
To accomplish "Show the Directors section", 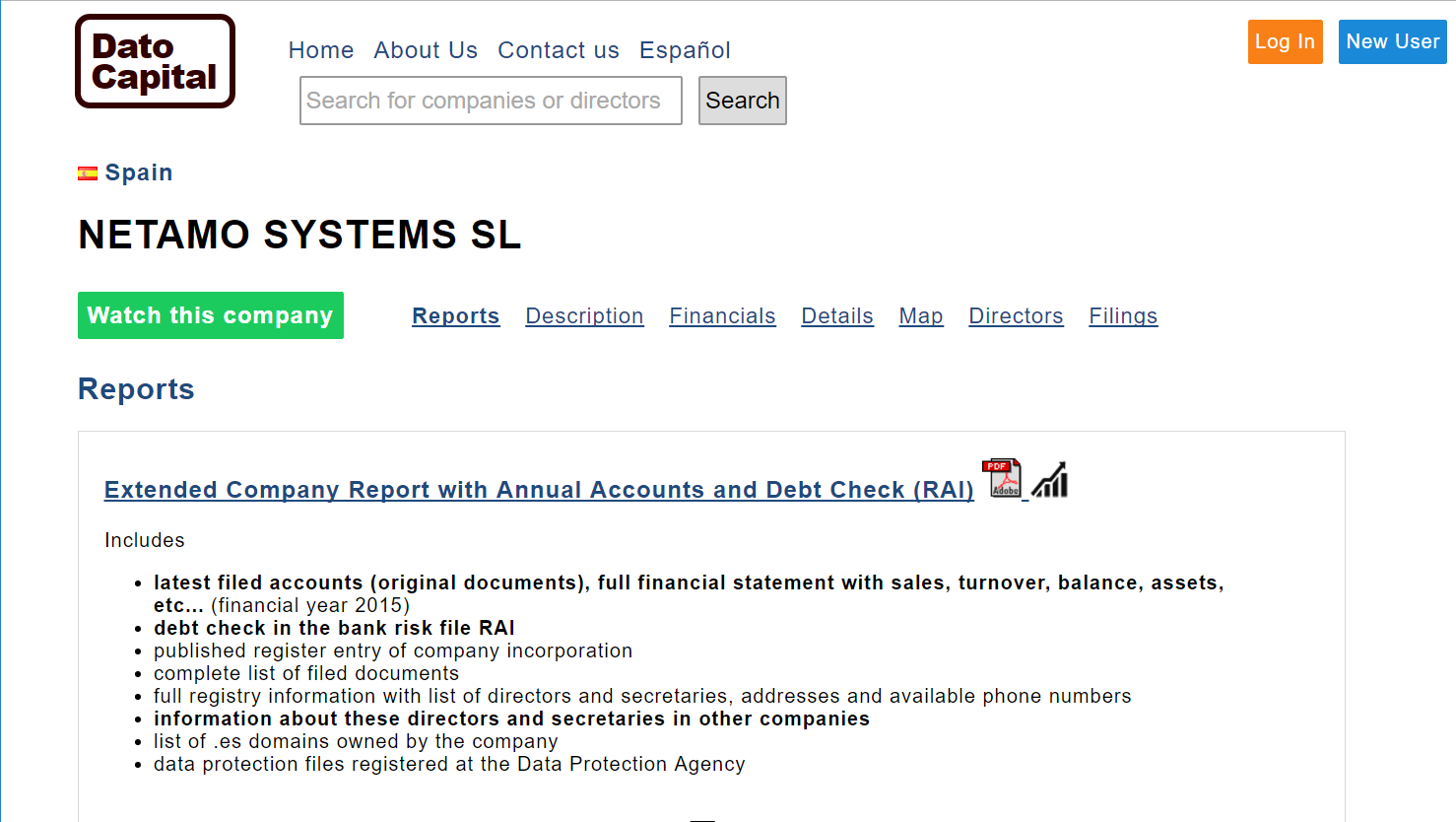I will click(x=1016, y=316).
